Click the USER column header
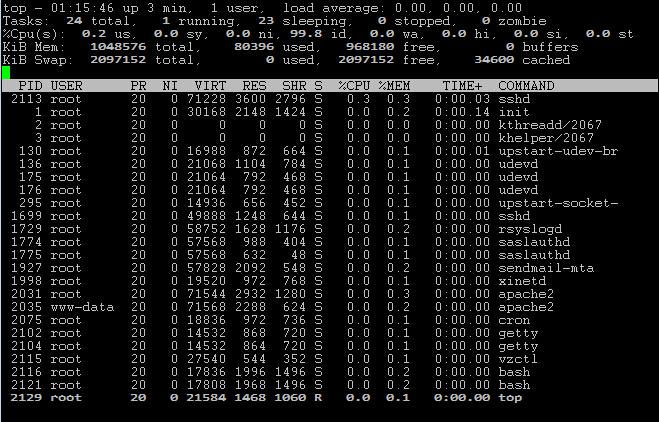The image size is (659, 422). click(67, 86)
